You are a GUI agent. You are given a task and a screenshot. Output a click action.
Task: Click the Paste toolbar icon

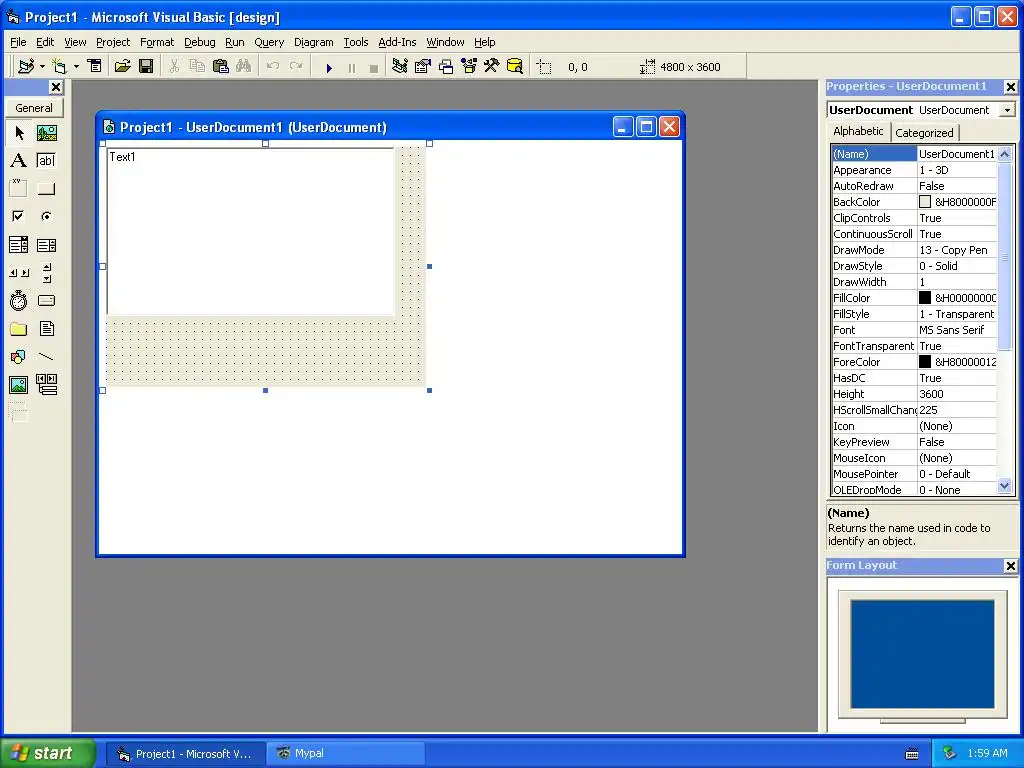coord(221,67)
